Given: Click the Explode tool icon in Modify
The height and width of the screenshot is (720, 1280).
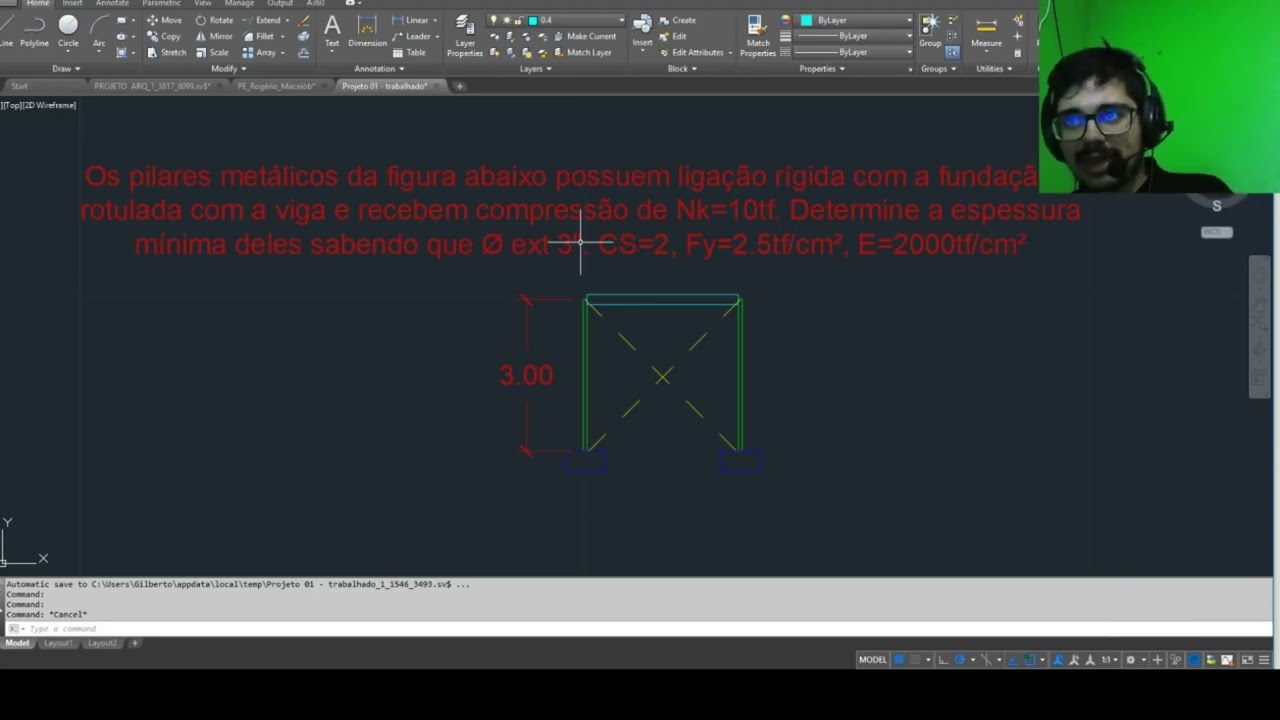Looking at the screenshot, I should click(304, 36).
